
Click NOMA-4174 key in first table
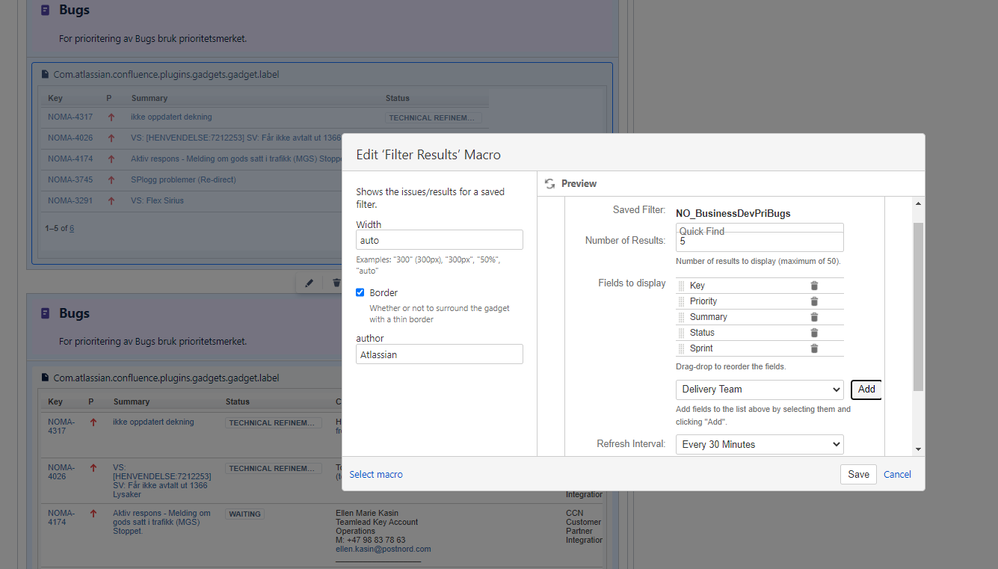coord(70,159)
